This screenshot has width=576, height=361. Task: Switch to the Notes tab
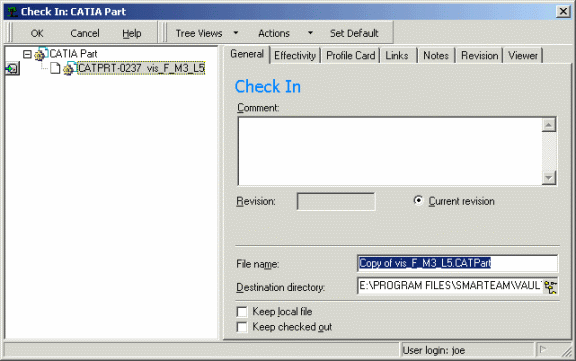coord(436,55)
